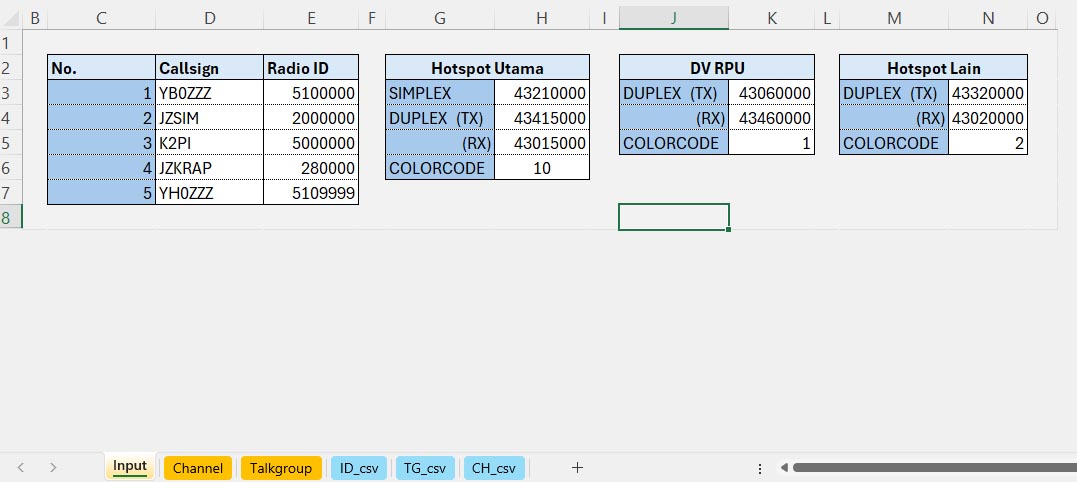This screenshot has width=1077, height=482.
Task: Add a new sheet with plus button
Action: 577,467
